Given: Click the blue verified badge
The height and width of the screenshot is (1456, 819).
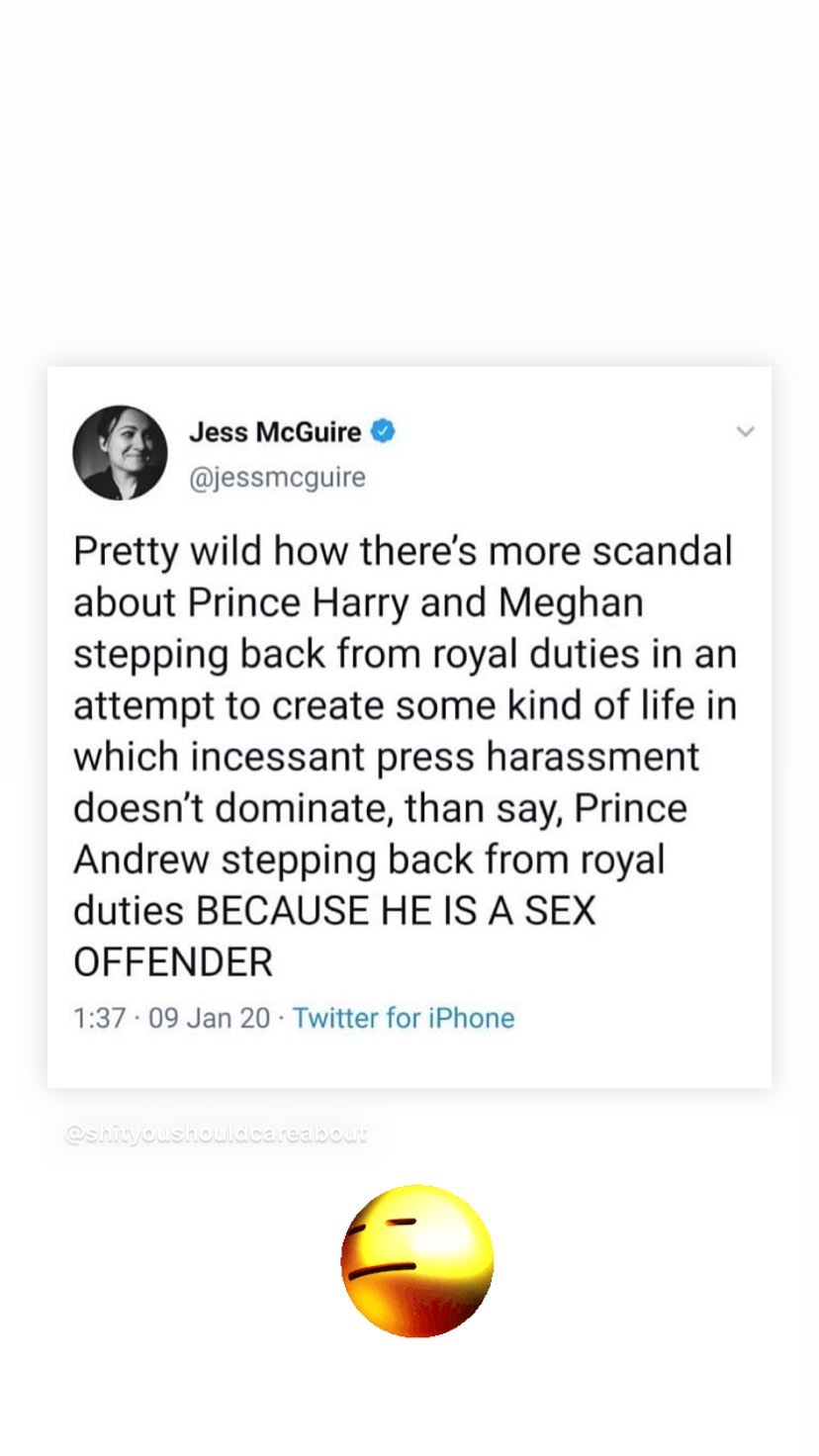Looking at the screenshot, I should (x=383, y=431).
